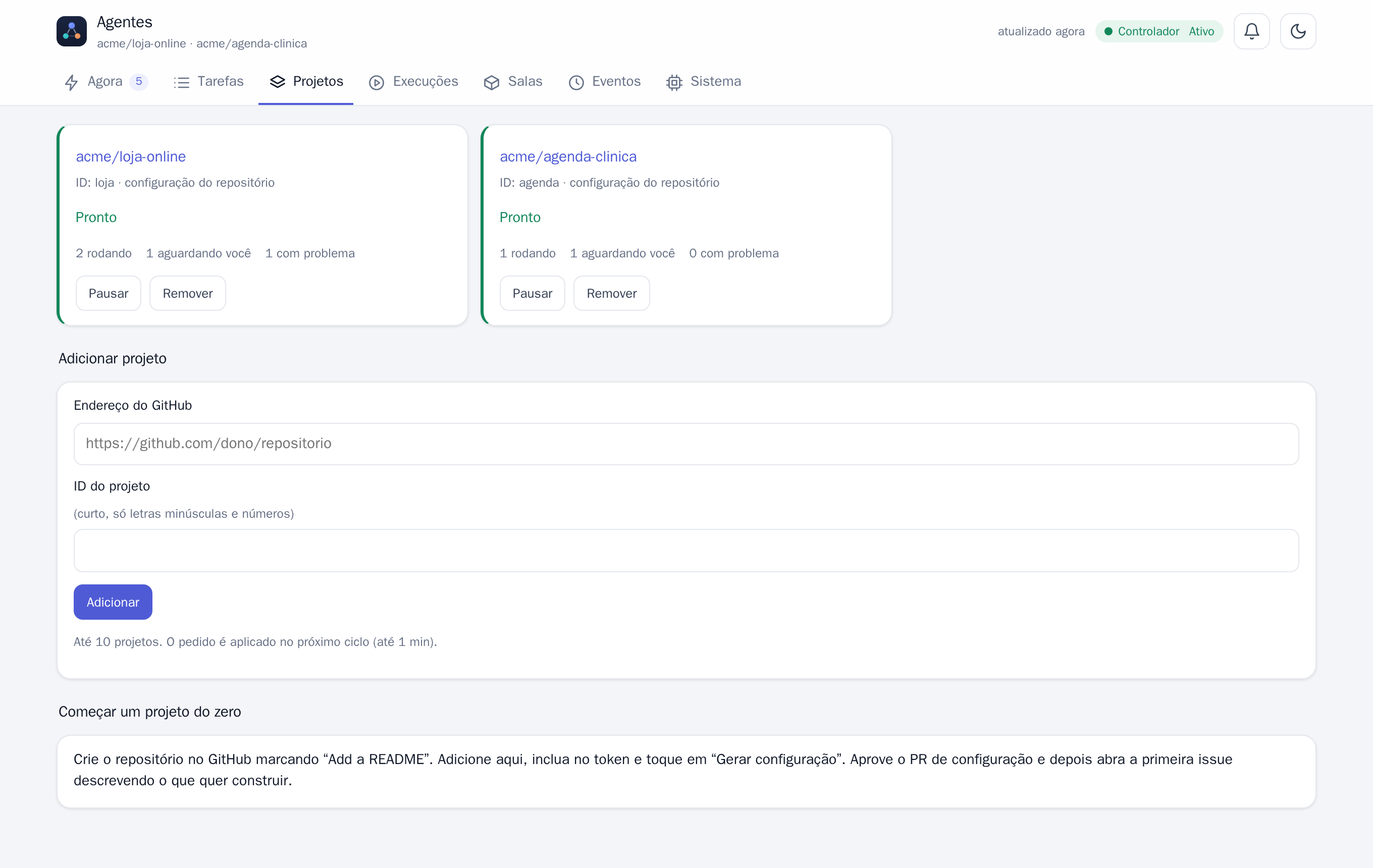Click the chip icon beside Sistema
Image resolution: width=1373 pixels, height=868 pixels.
pyautogui.click(x=674, y=83)
